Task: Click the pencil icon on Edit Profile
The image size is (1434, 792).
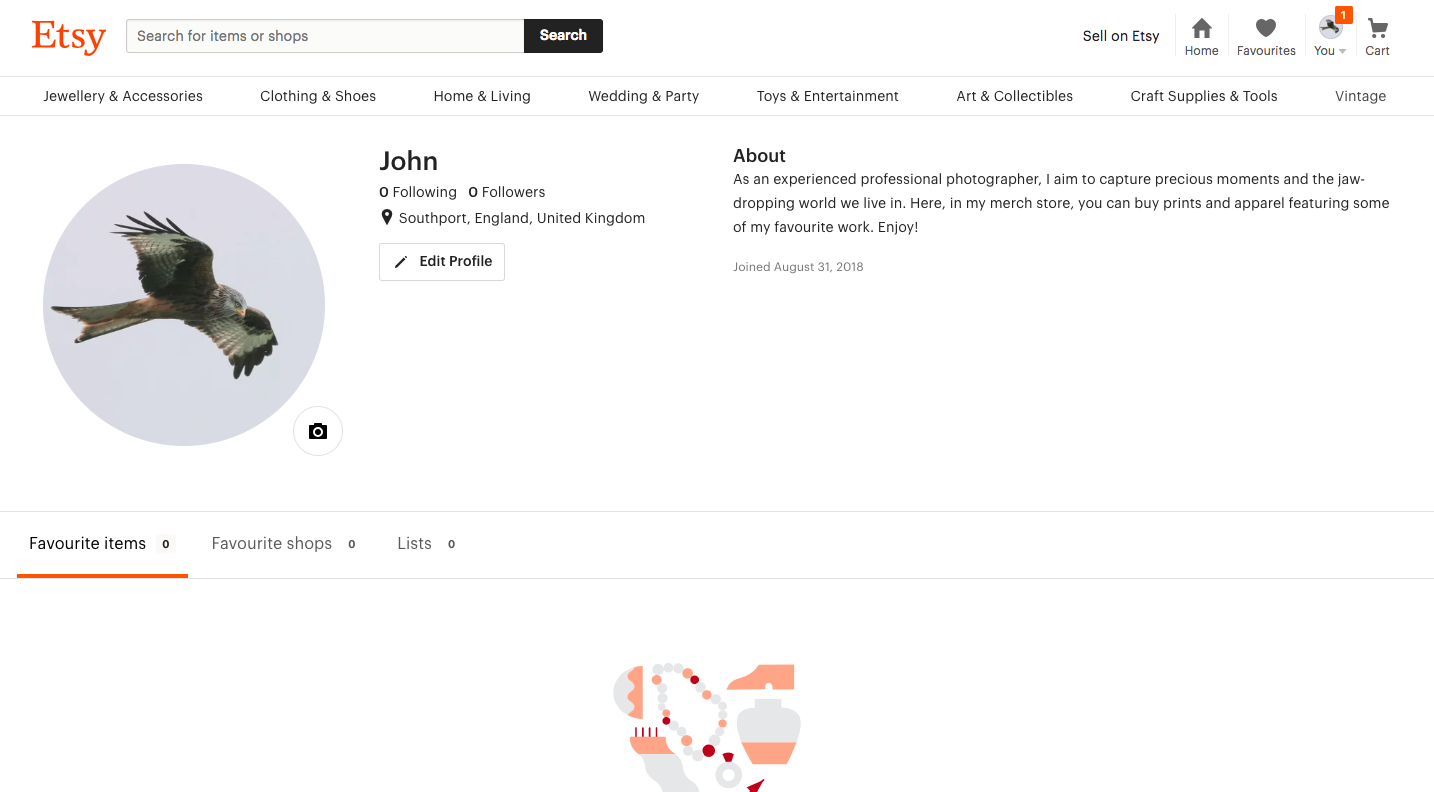Action: point(401,260)
